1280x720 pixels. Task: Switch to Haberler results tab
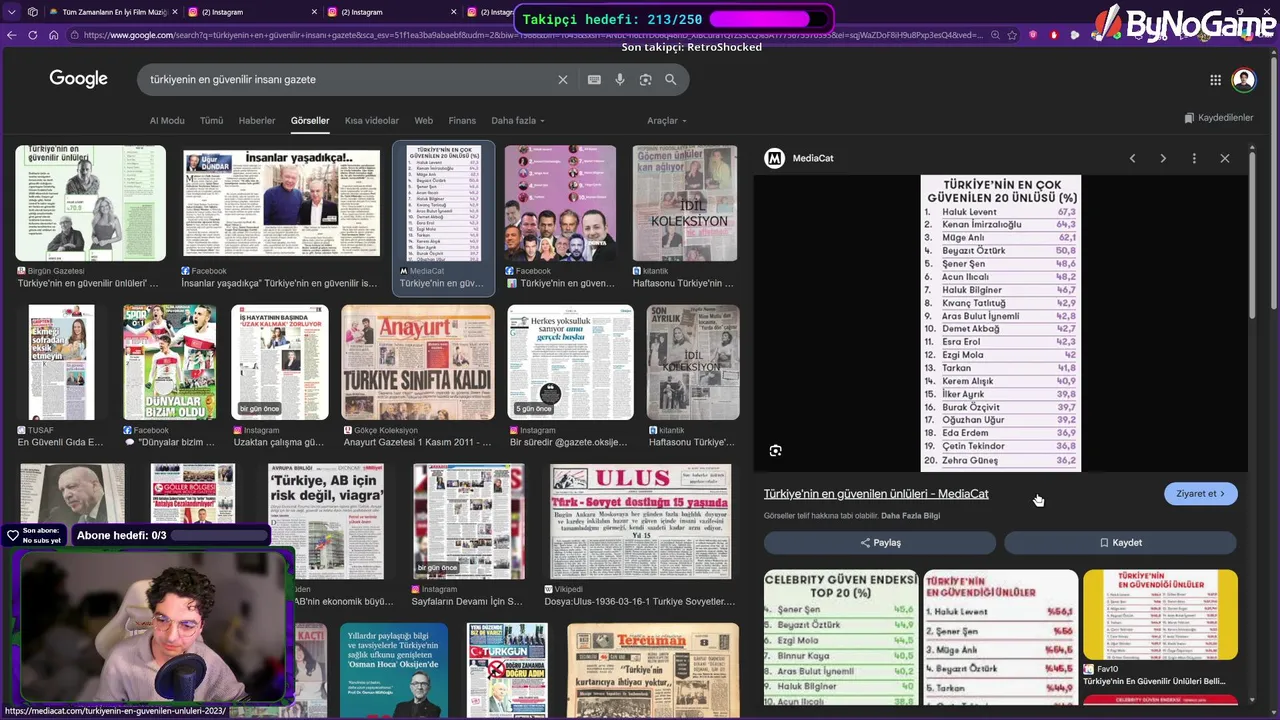click(257, 120)
